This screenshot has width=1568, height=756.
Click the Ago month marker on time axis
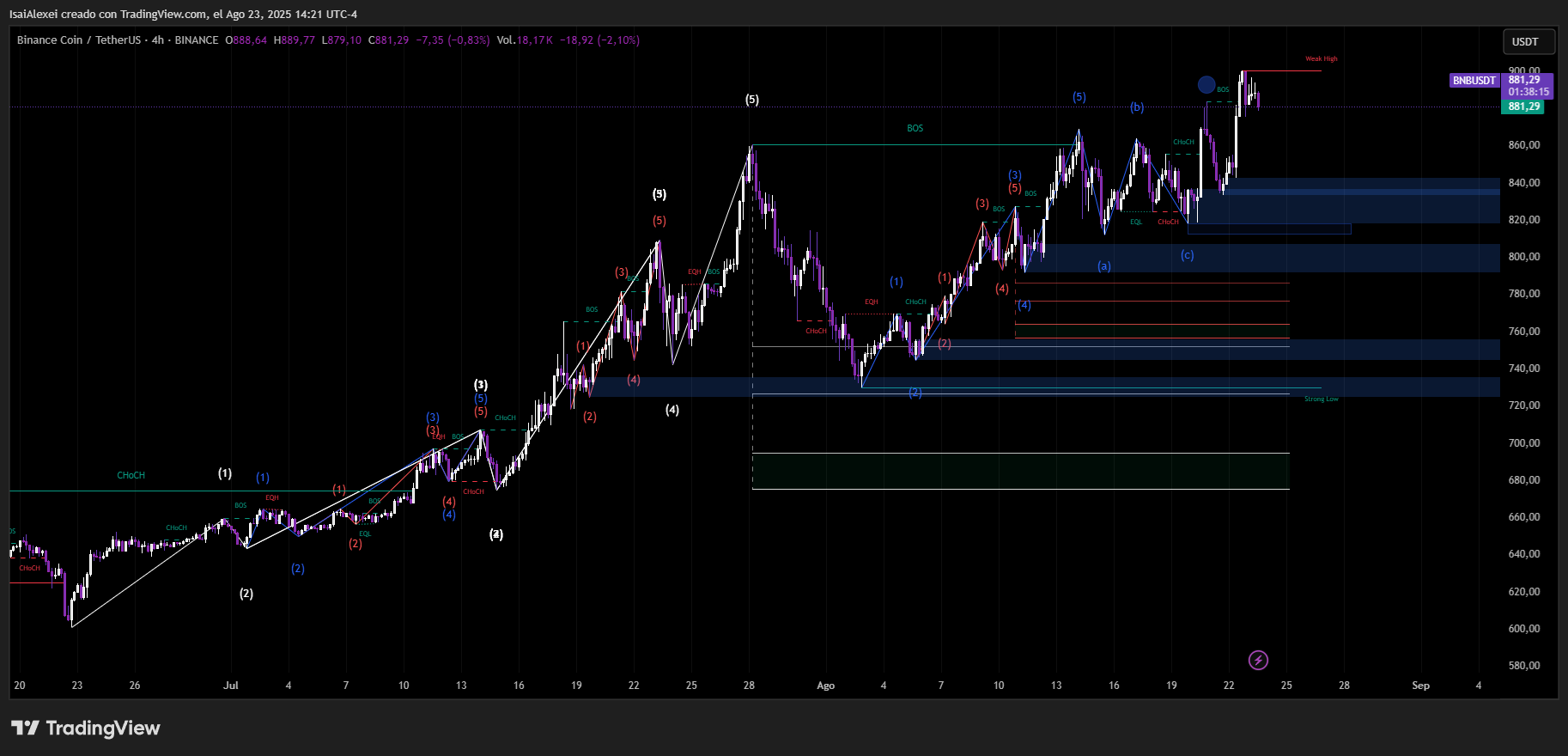pos(825,686)
